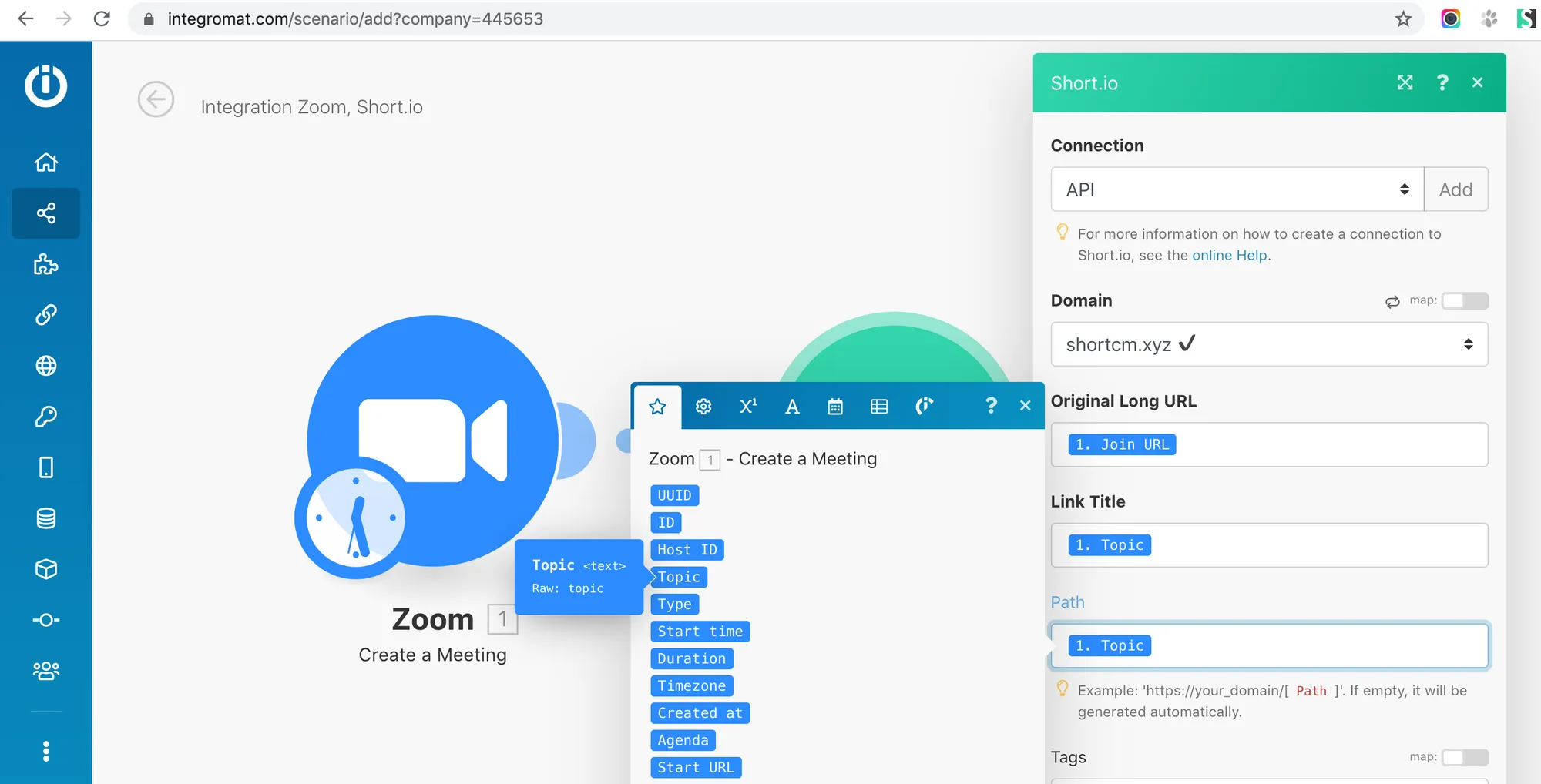The image size is (1541, 784).
Task: Open the green S browser extension
Action: click(1526, 18)
